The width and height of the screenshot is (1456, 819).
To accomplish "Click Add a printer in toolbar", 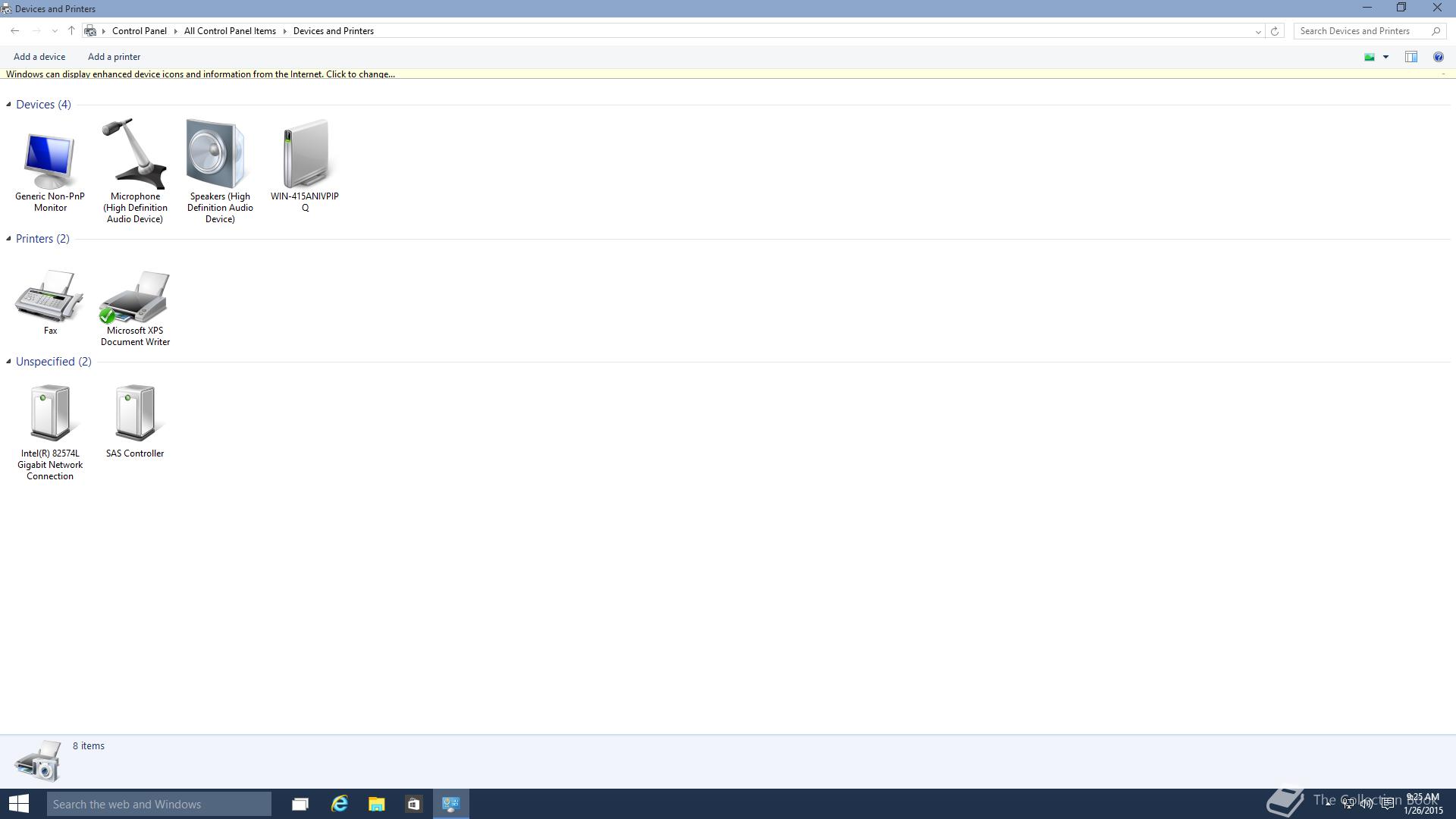I will (x=114, y=57).
